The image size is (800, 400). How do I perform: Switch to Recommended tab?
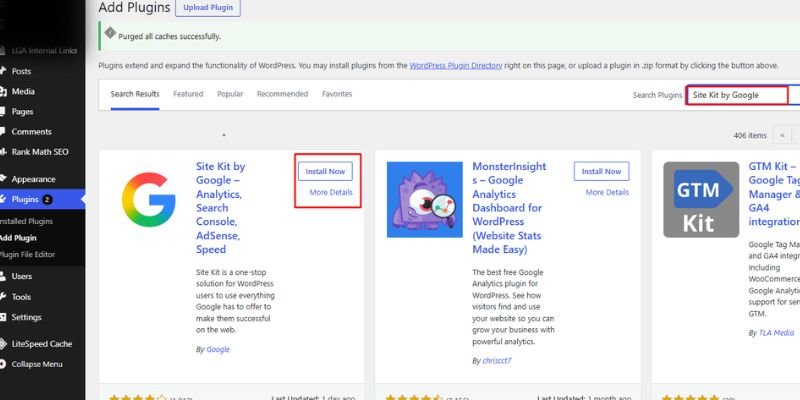coord(282,94)
